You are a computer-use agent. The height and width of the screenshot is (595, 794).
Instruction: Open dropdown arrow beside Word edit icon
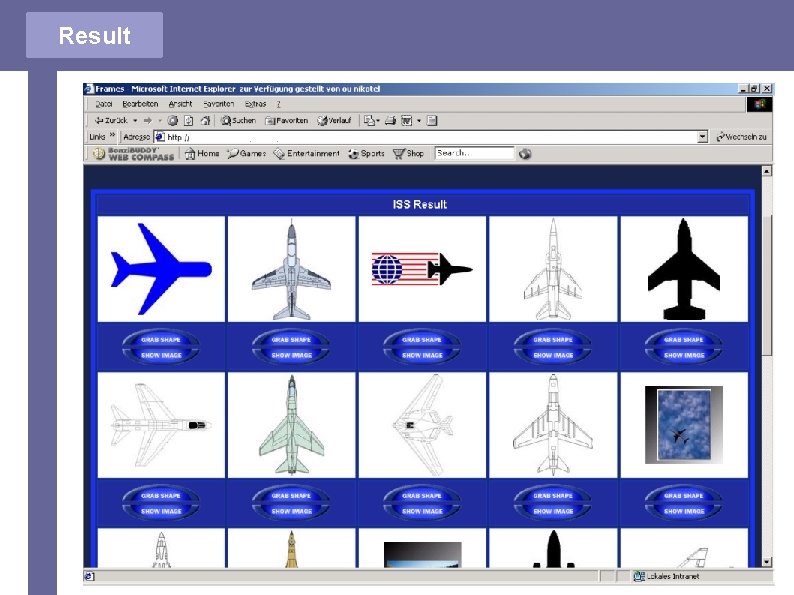pos(419,121)
